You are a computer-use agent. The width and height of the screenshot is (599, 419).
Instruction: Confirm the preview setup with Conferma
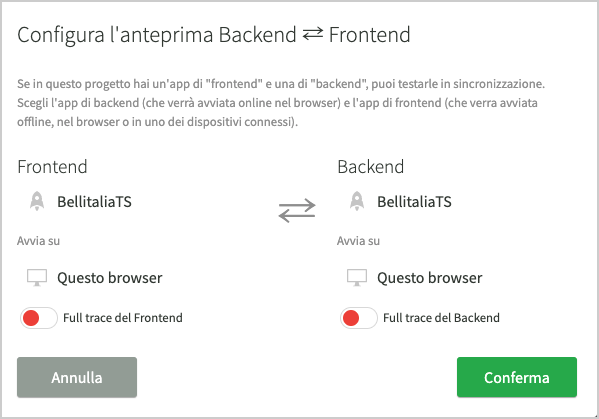coord(517,377)
